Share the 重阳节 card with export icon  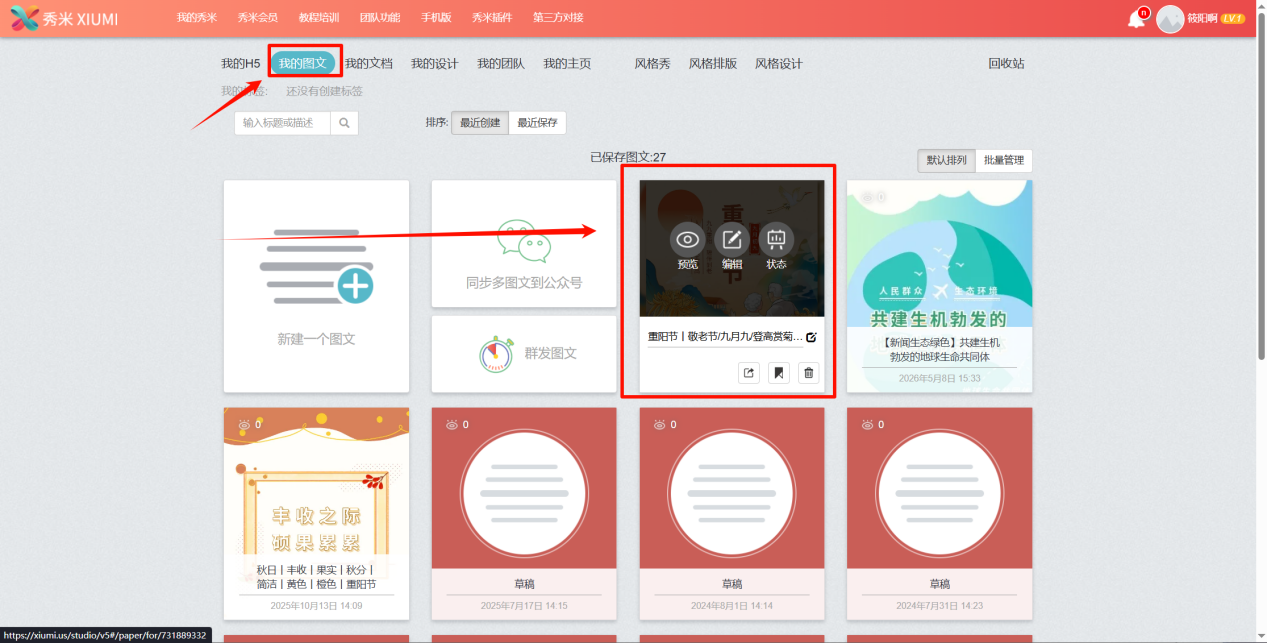[x=748, y=373]
